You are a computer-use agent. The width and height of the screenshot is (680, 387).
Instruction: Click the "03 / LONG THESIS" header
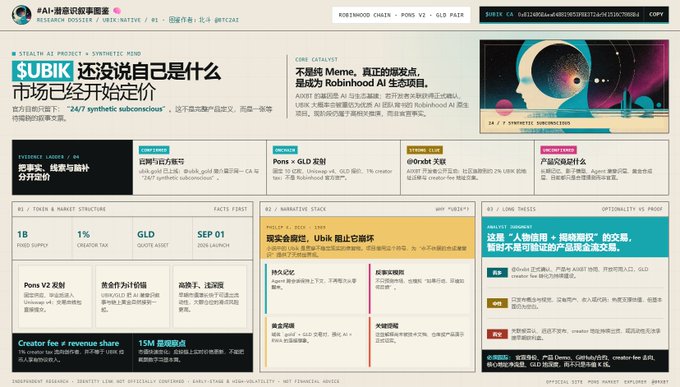511,209
